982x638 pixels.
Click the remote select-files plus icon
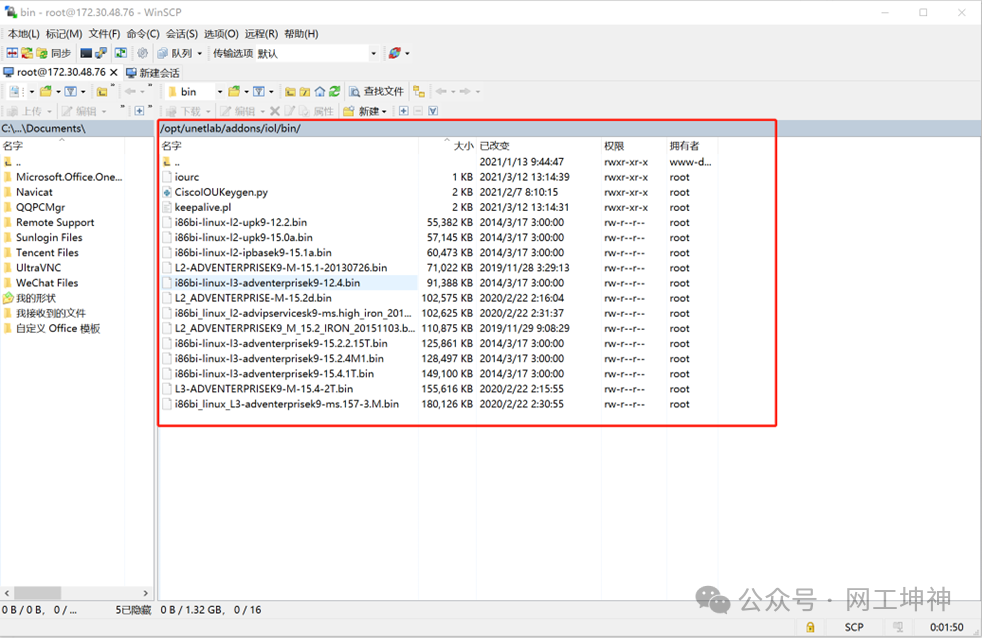point(403,111)
